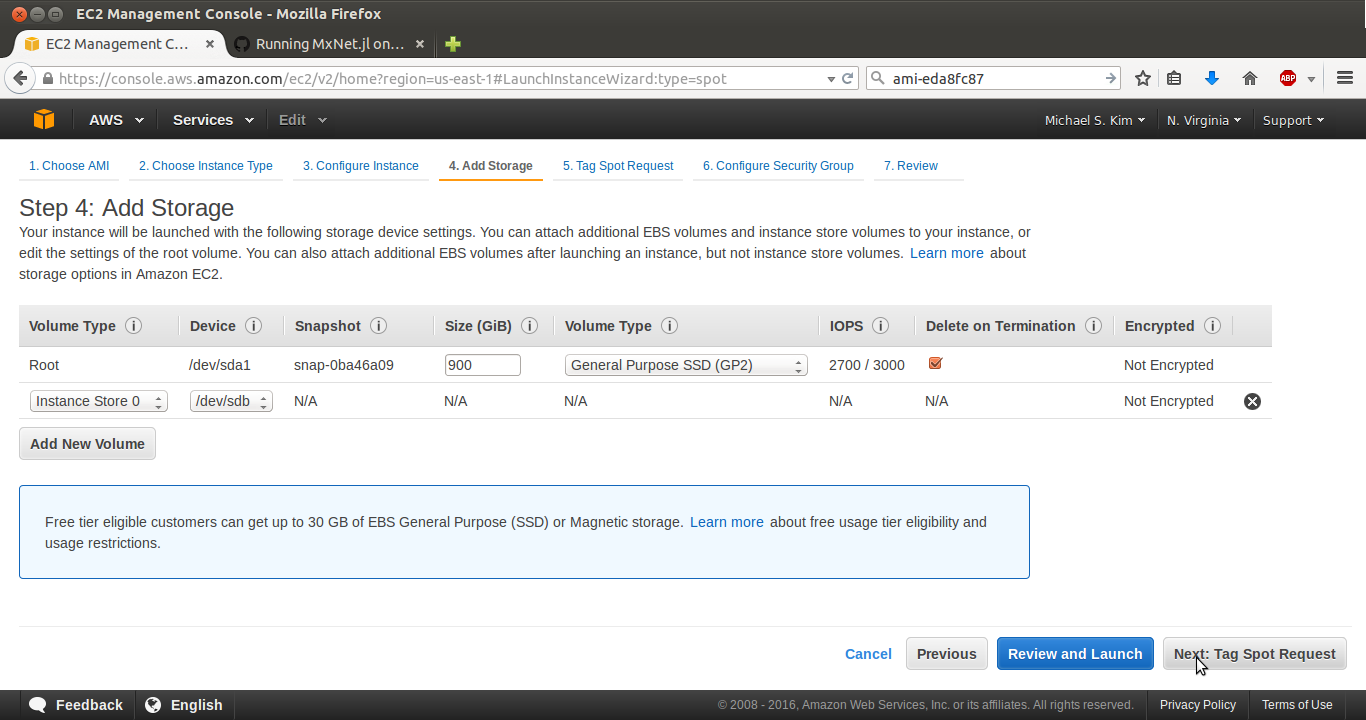Viewport: 1366px width, 720px height.
Task: Open the Feedback button in footer
Action: 77,705
